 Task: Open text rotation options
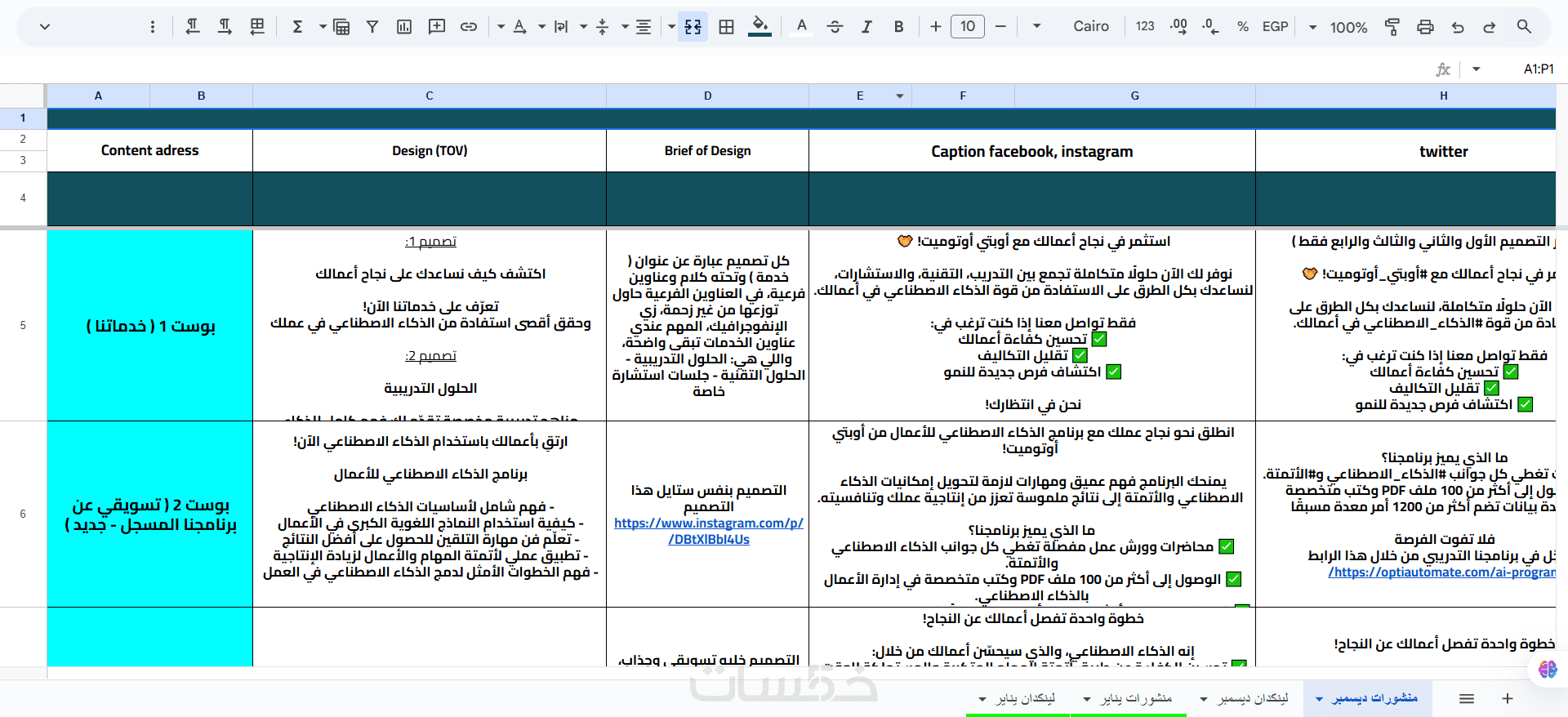pyautogui.click(x=519, y=27)
